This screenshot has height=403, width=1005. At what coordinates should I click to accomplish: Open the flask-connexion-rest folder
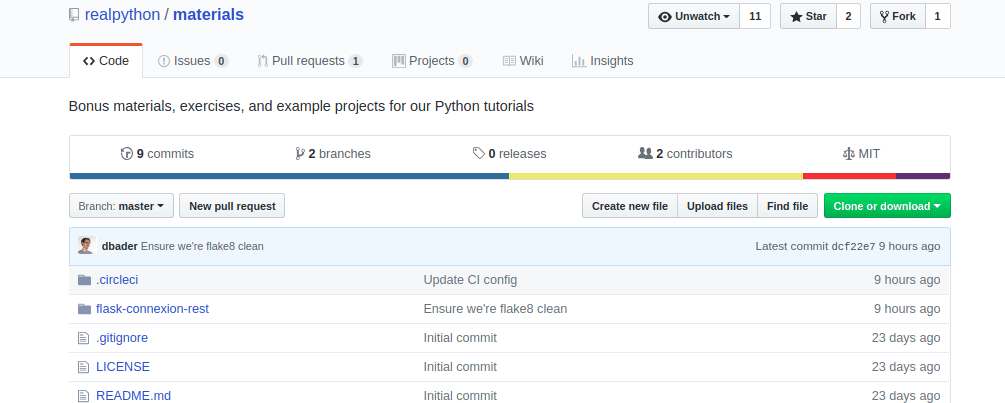153,309
